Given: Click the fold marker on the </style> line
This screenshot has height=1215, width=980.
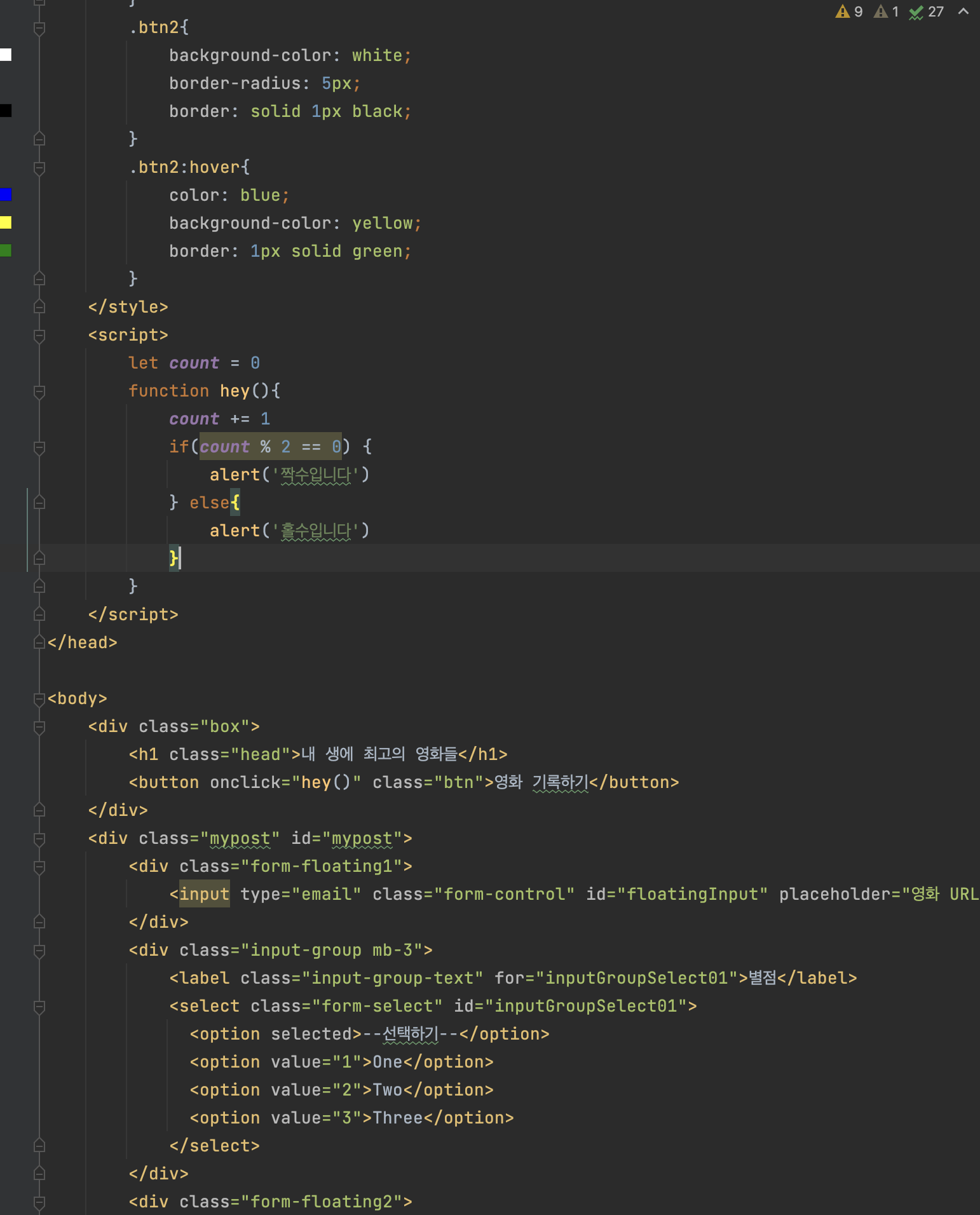Looking at the screenshot, I should click(x=39, y=307).
